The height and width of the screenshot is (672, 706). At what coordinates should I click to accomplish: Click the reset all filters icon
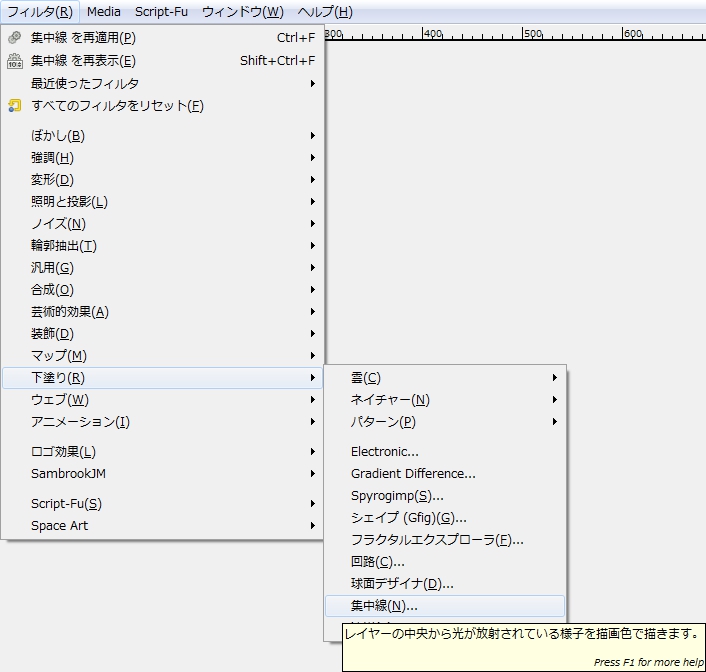point(14,106)
